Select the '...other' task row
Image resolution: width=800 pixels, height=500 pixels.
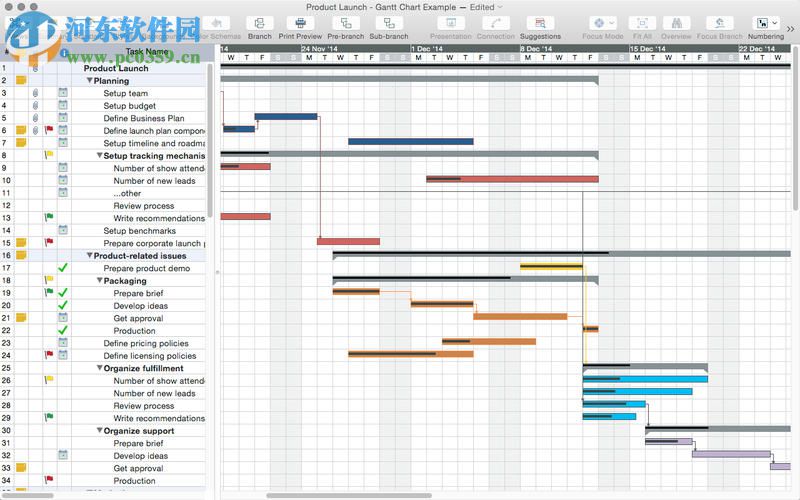coord(127,193)
